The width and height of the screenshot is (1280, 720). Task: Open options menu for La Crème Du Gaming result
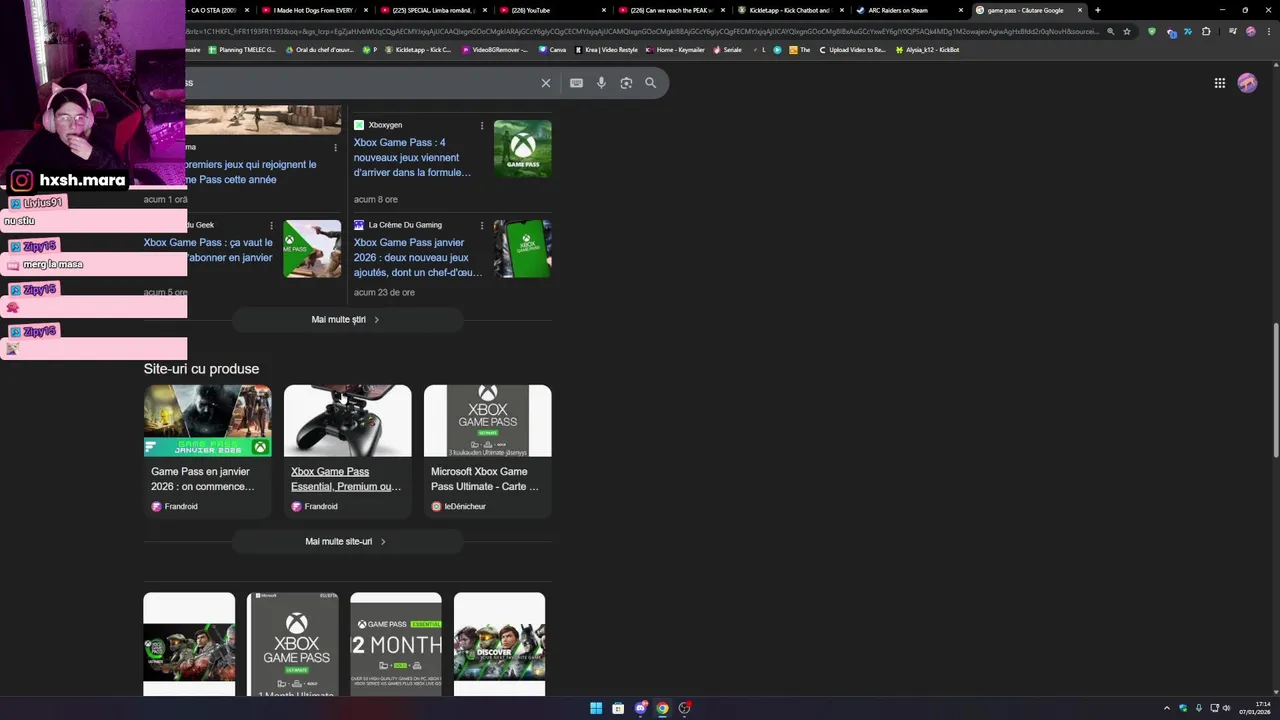(x=482, y=225)
